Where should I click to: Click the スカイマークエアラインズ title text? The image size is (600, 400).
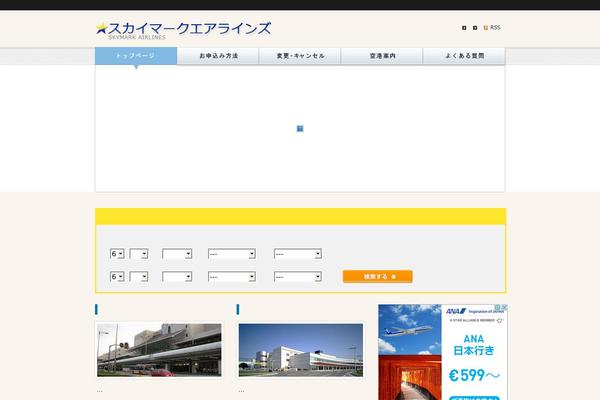pyautogui.click(x=190, y=28)
